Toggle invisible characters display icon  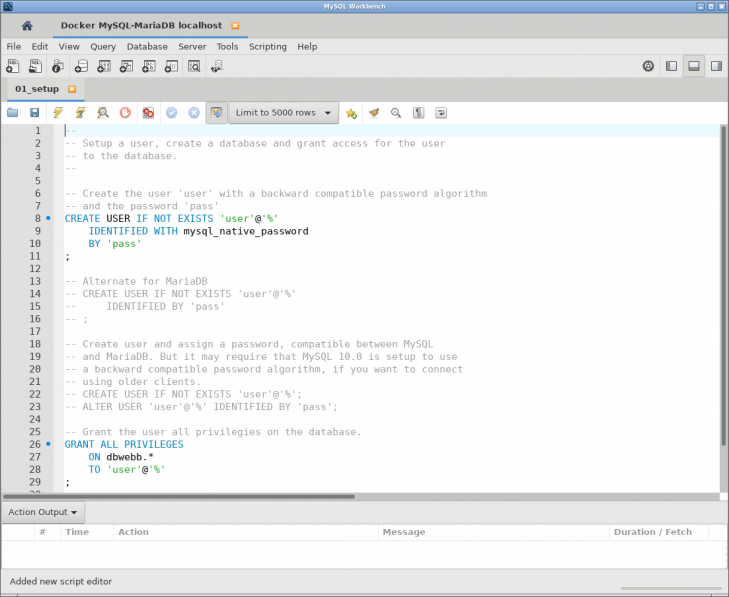[418, 113]
